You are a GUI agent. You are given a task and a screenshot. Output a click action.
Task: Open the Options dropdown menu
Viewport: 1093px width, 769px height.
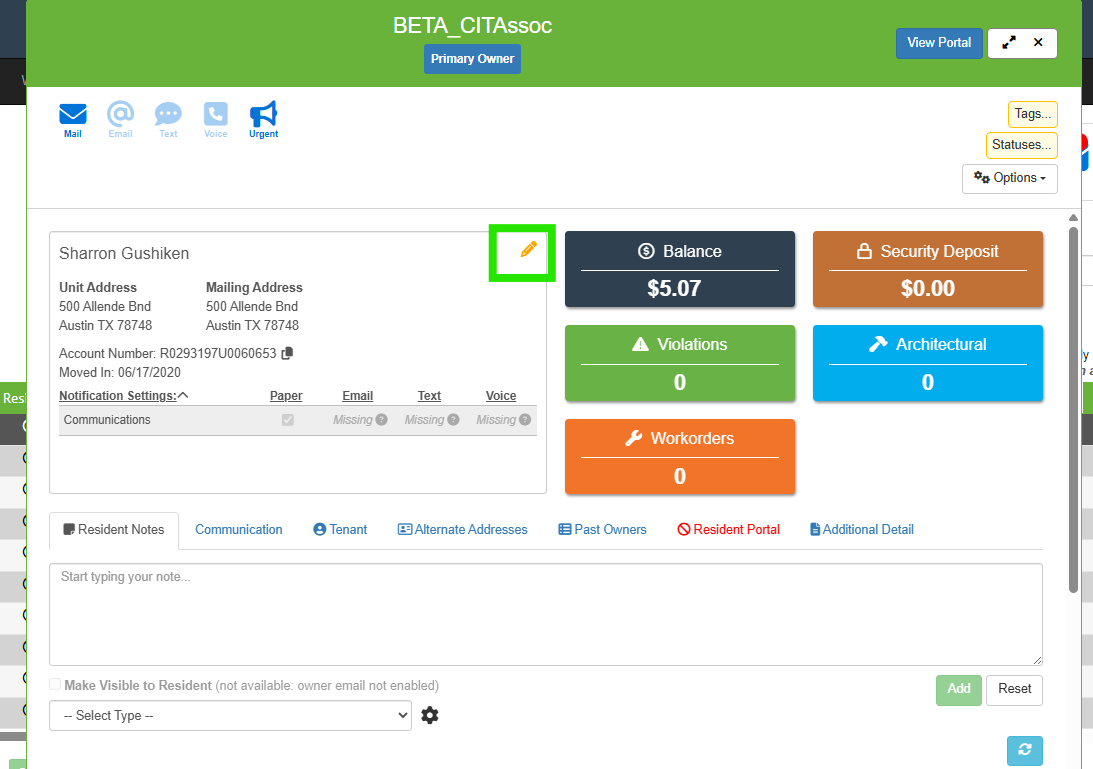pos(1009,178)
